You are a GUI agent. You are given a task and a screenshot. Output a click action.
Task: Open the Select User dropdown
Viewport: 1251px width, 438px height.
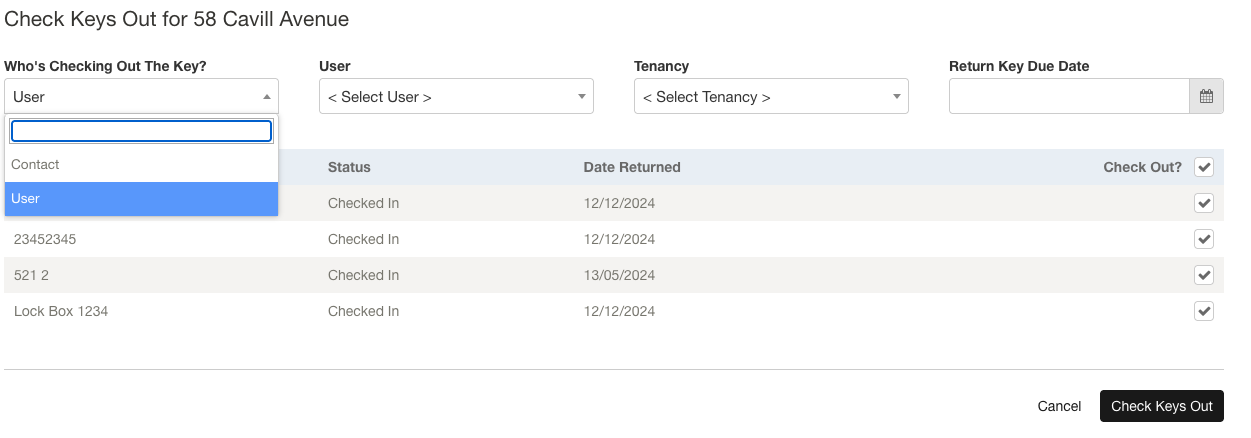(x=456, y=97)
